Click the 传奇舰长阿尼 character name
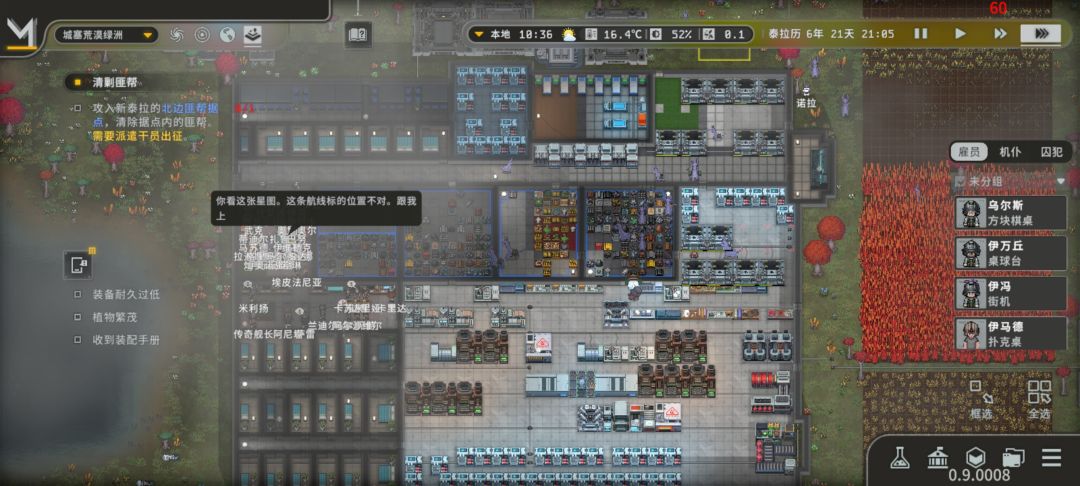The width and height of the screenshot is (1080, 486). 264,334
